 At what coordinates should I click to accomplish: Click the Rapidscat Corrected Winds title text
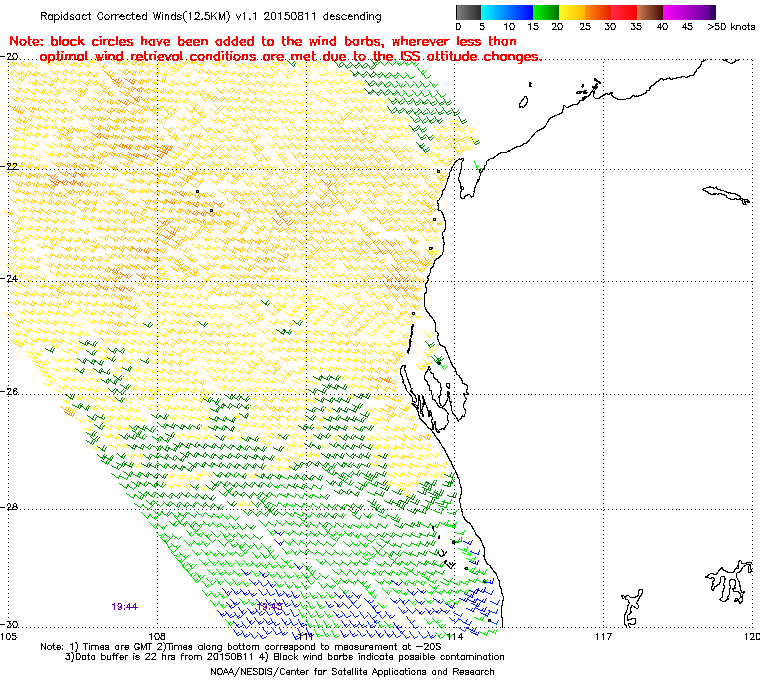tap(211, 16)
